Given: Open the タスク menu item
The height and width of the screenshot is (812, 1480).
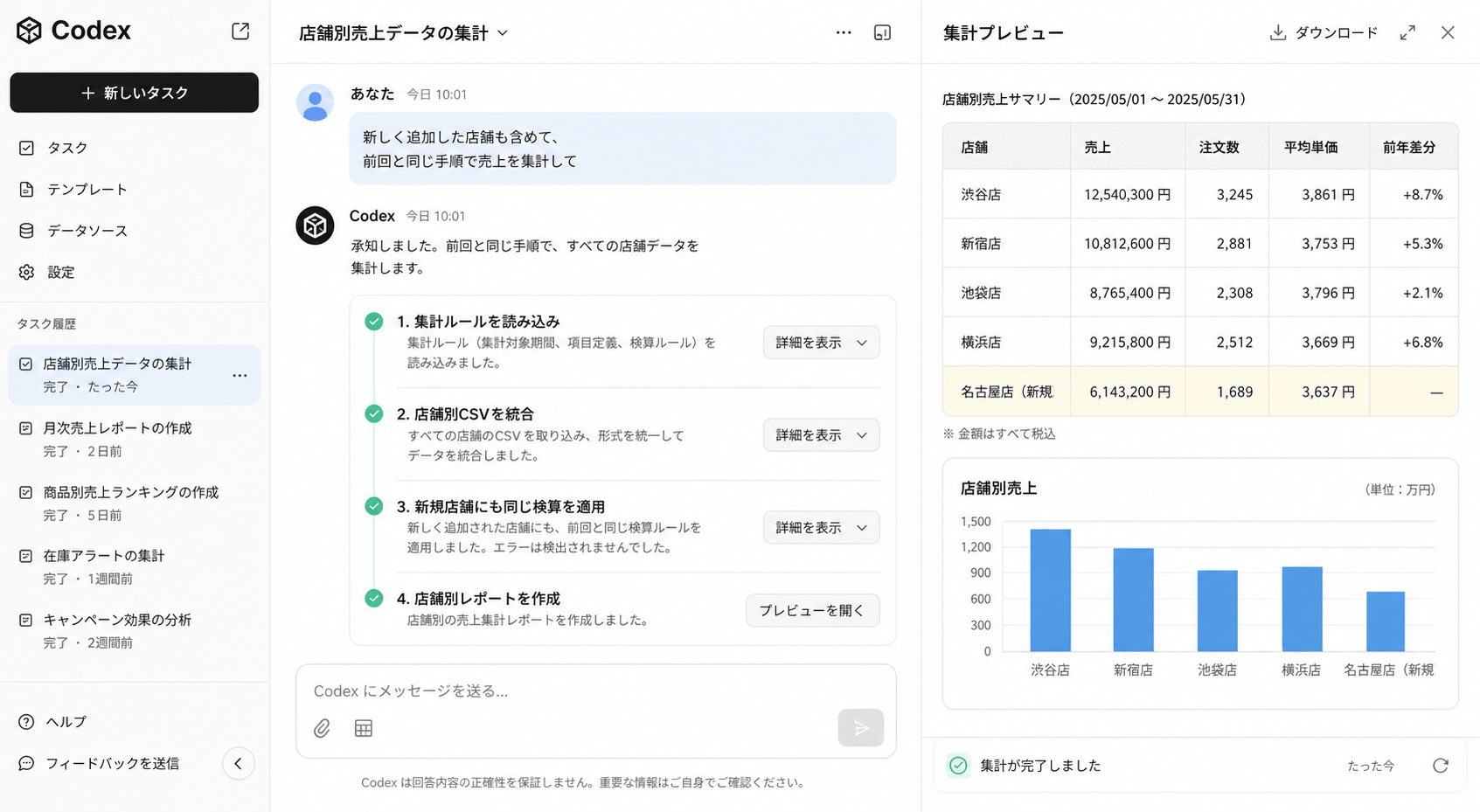Looking at the screenshot, I should (x=67, y=148).
